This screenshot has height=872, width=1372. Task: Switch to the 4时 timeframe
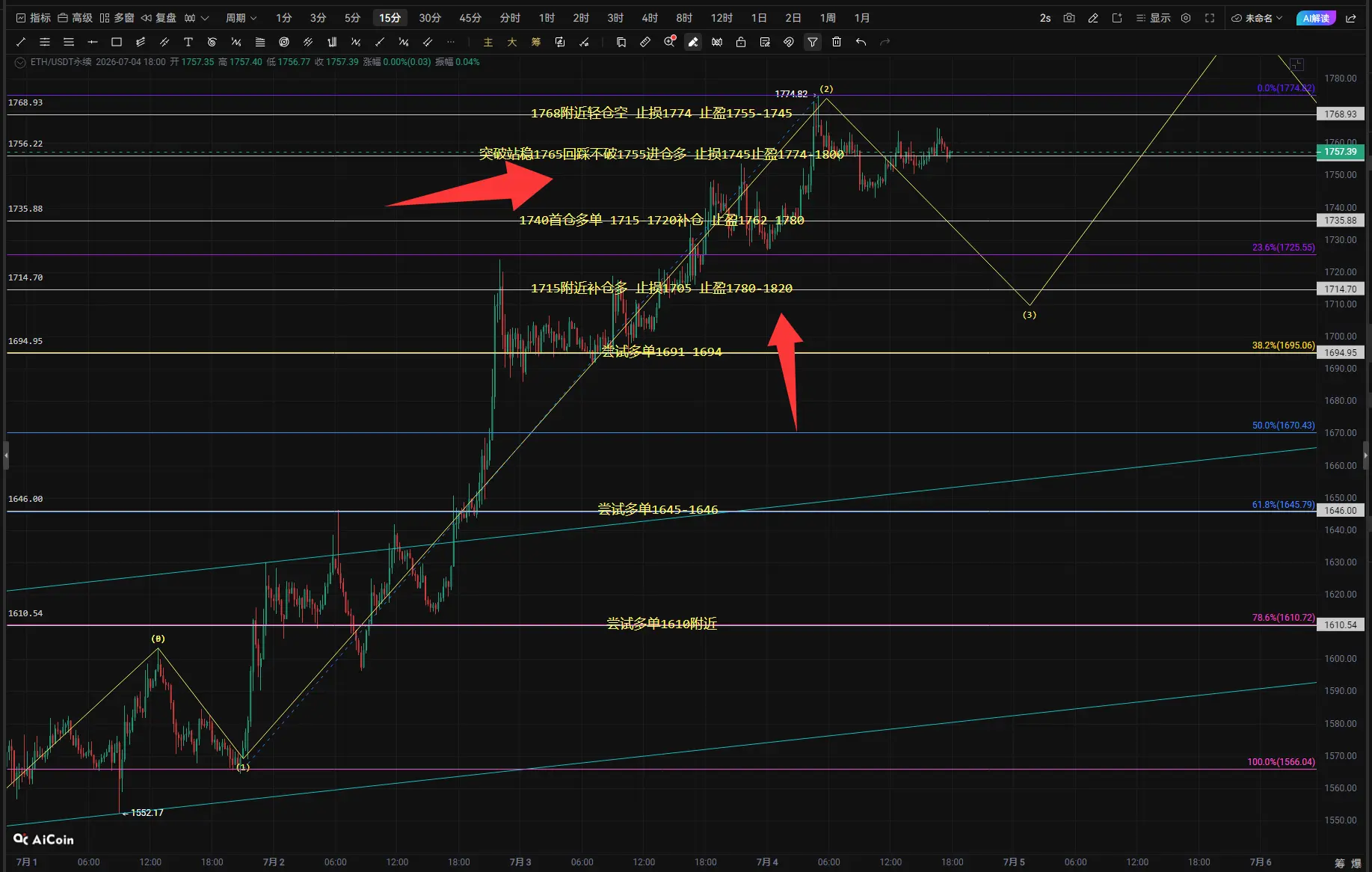[650, 18]
